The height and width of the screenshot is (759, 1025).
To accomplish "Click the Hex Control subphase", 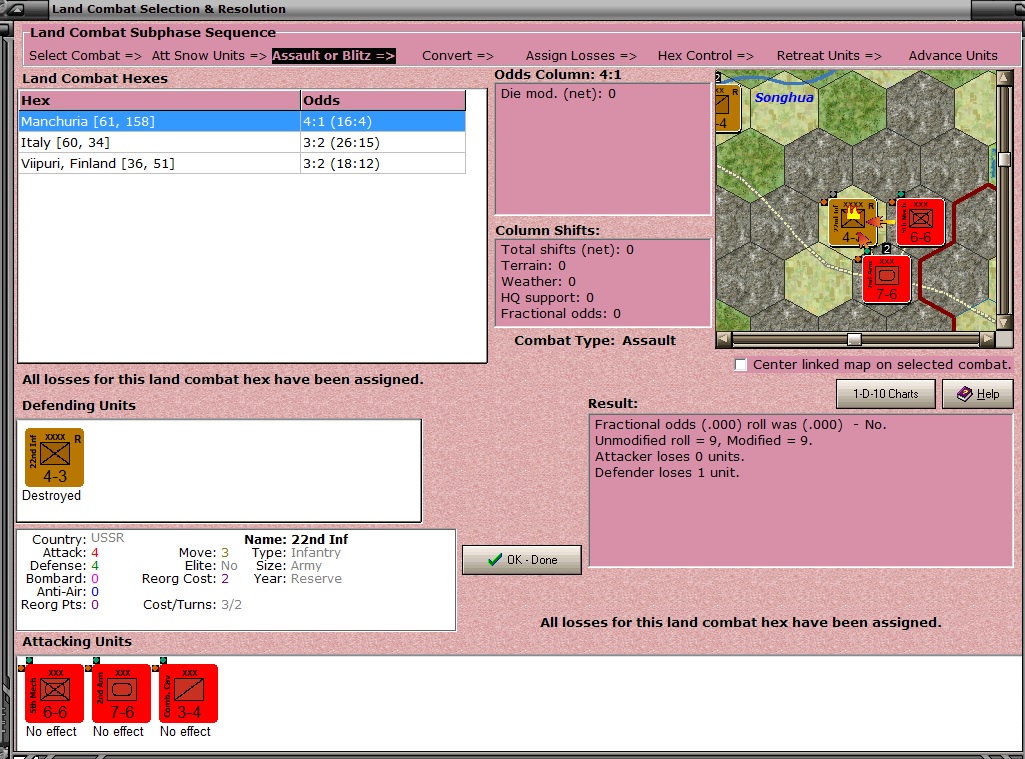I will (705, 56).
